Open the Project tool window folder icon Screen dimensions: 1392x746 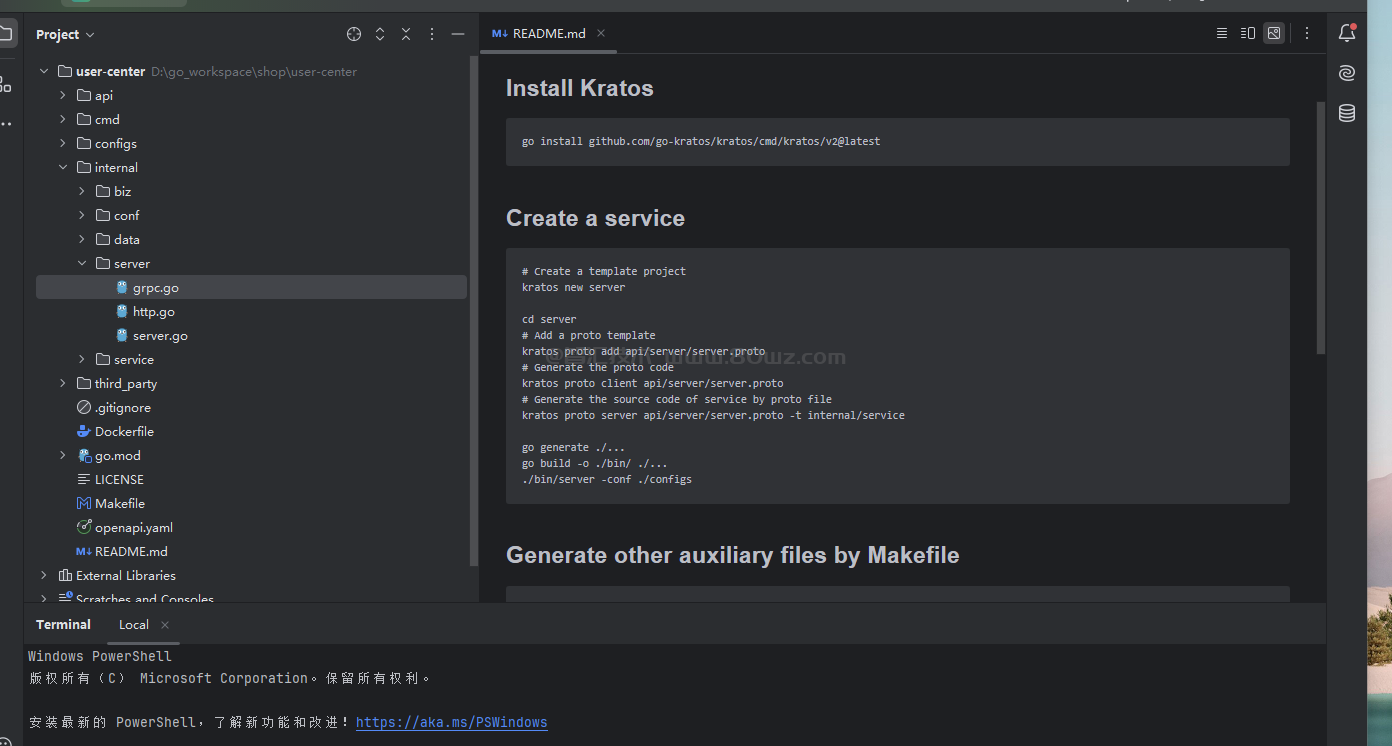6,33
